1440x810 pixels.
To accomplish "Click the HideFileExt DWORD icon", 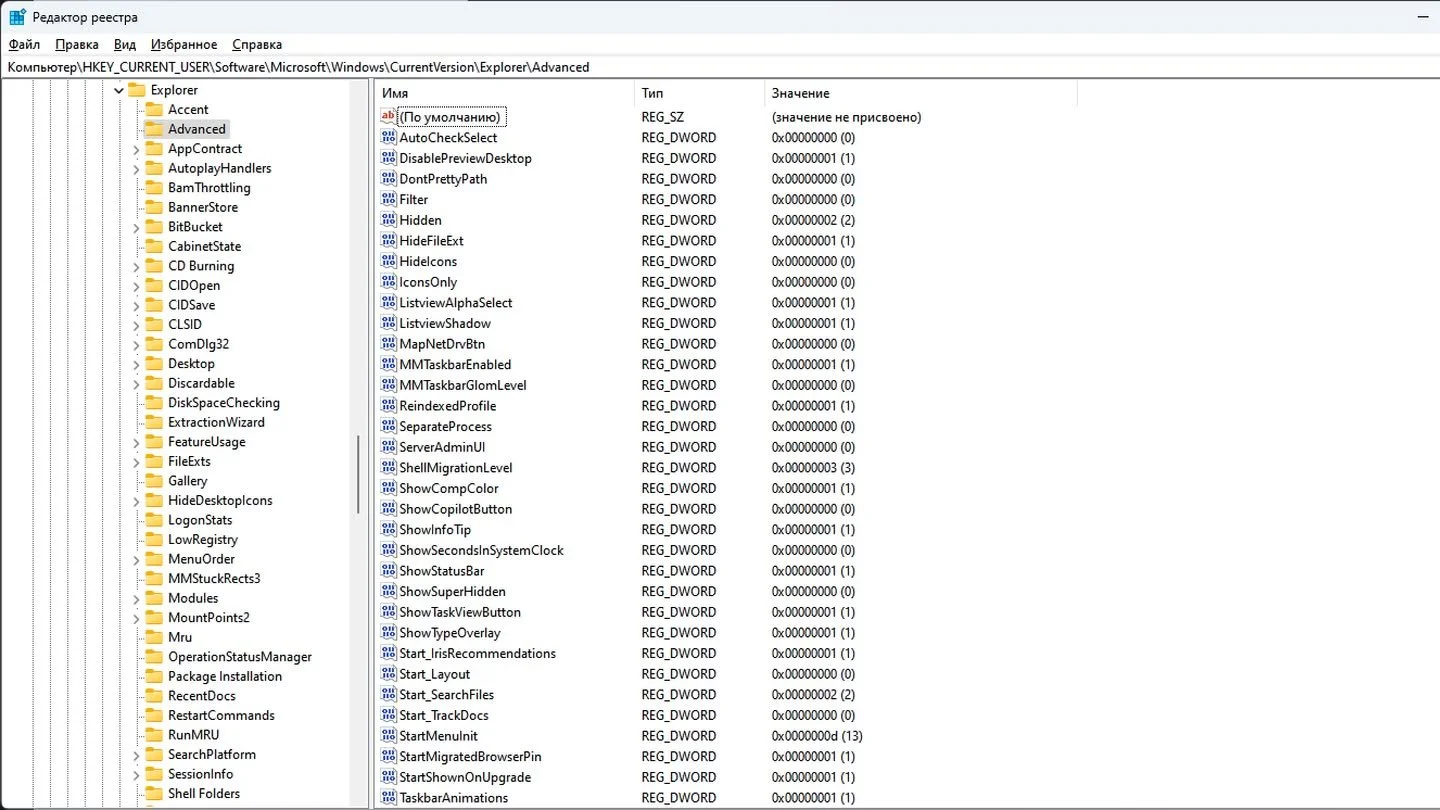I will pos(389,241).
